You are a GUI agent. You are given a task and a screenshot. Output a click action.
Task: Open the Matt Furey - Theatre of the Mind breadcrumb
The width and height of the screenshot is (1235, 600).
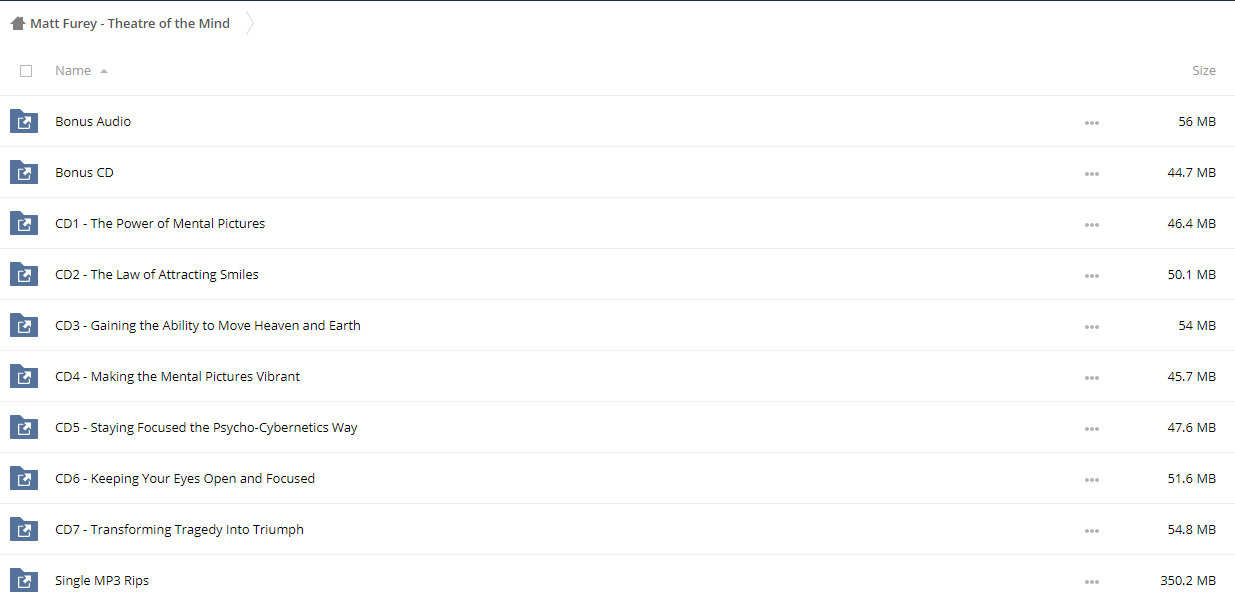click(x=130, y=23)
